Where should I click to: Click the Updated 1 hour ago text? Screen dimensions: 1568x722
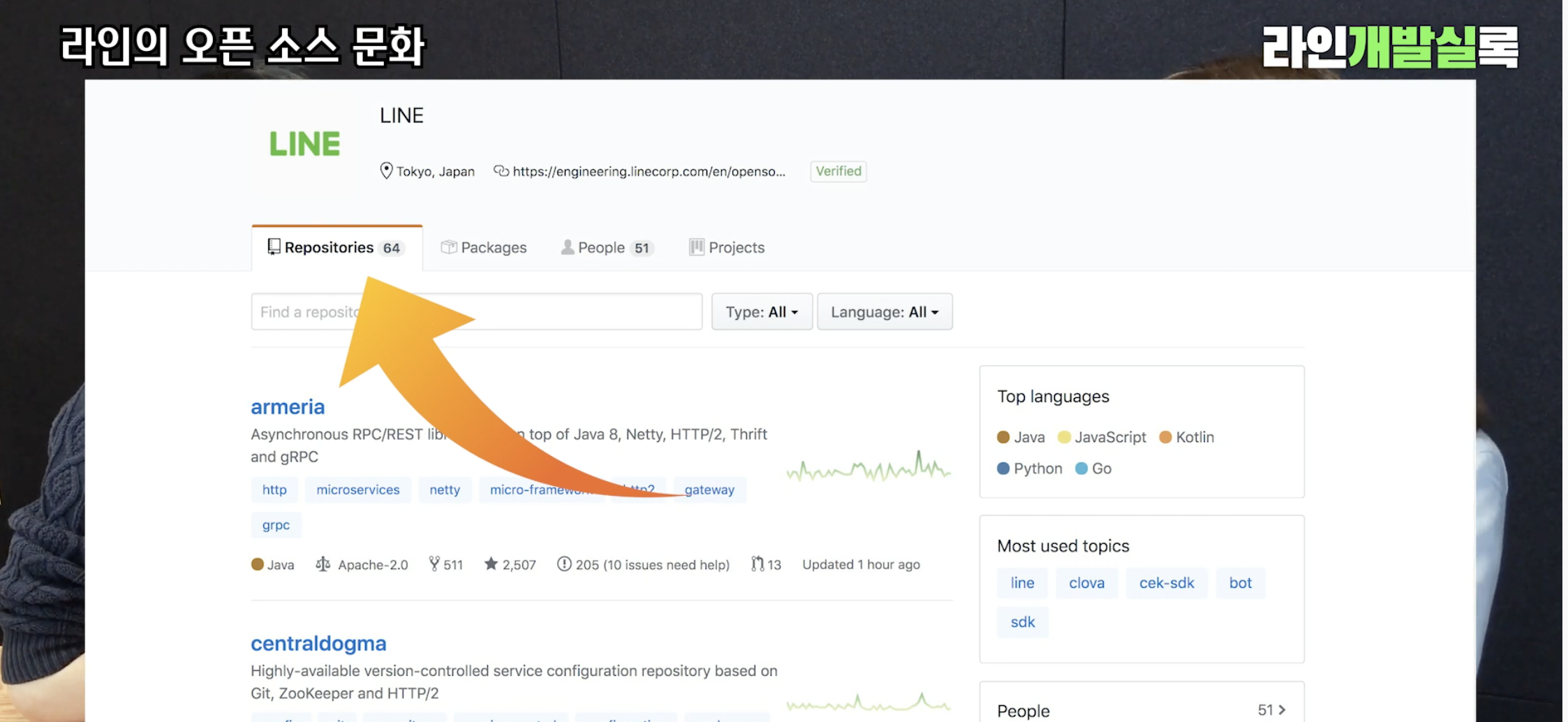pyautogui.click(x=861, y=564)
